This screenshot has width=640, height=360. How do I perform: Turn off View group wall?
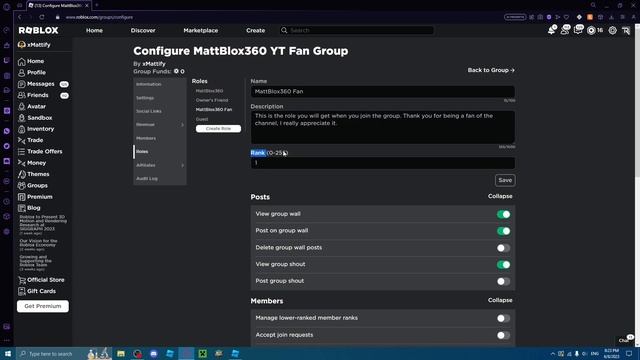[503, 214]
